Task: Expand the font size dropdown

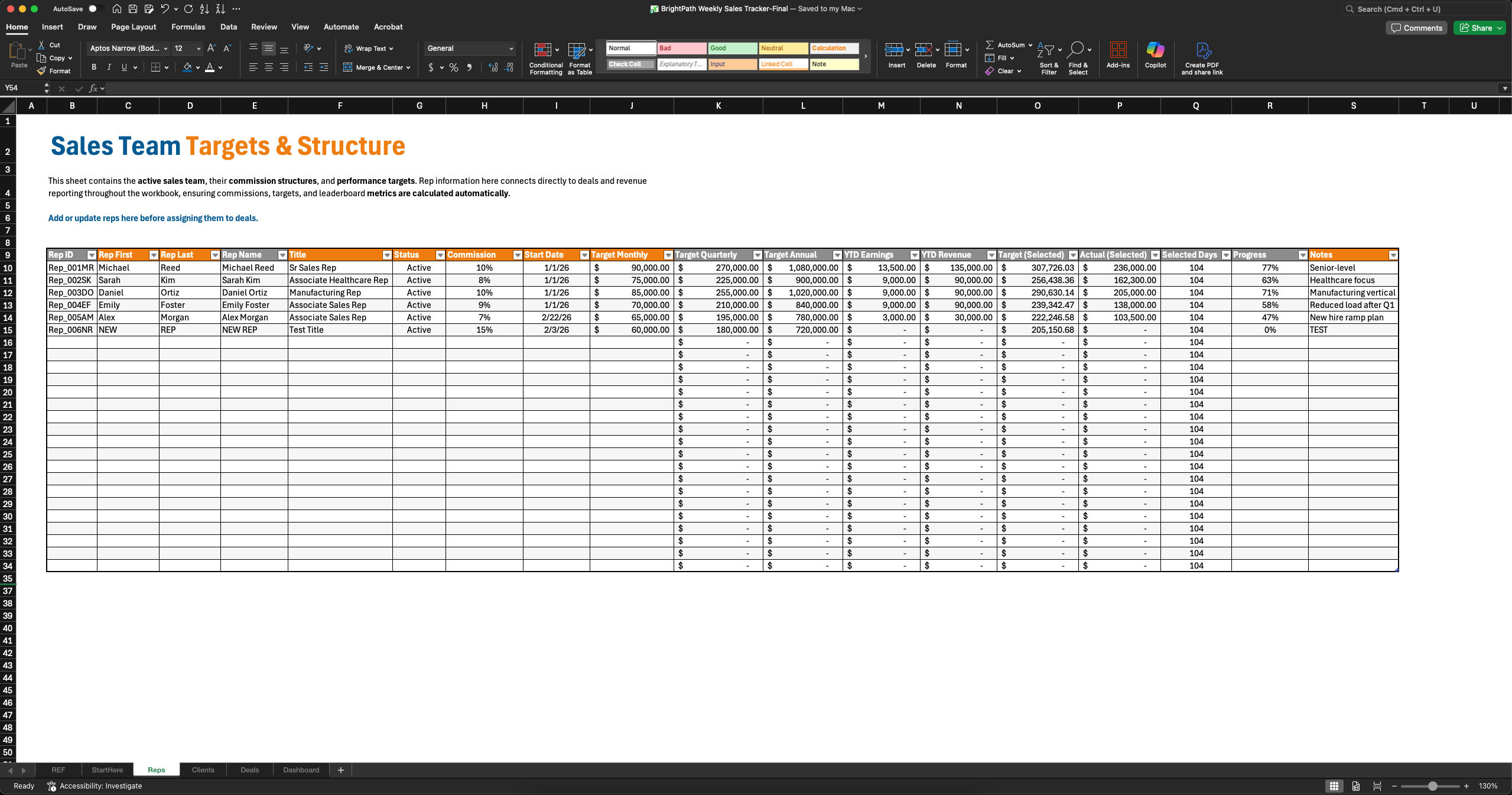Action: point(199,48)
